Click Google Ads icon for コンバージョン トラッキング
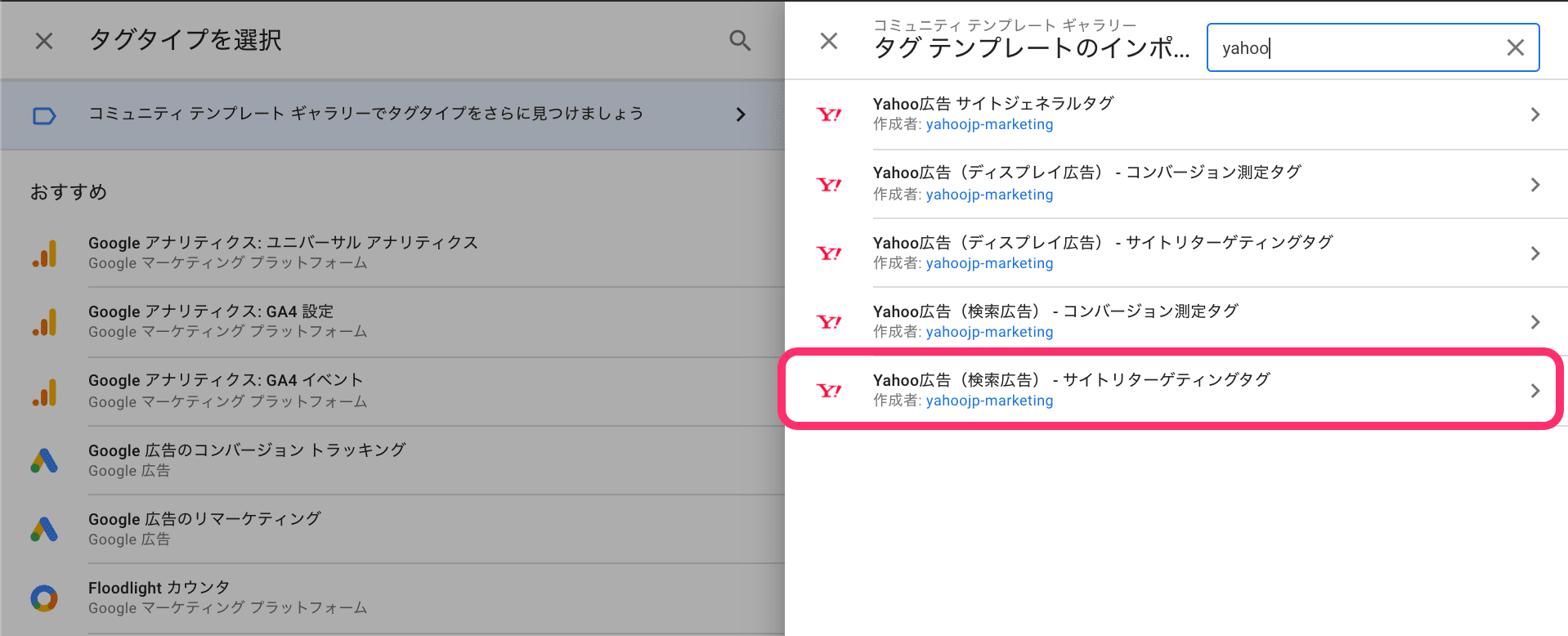 click(44, 461)
